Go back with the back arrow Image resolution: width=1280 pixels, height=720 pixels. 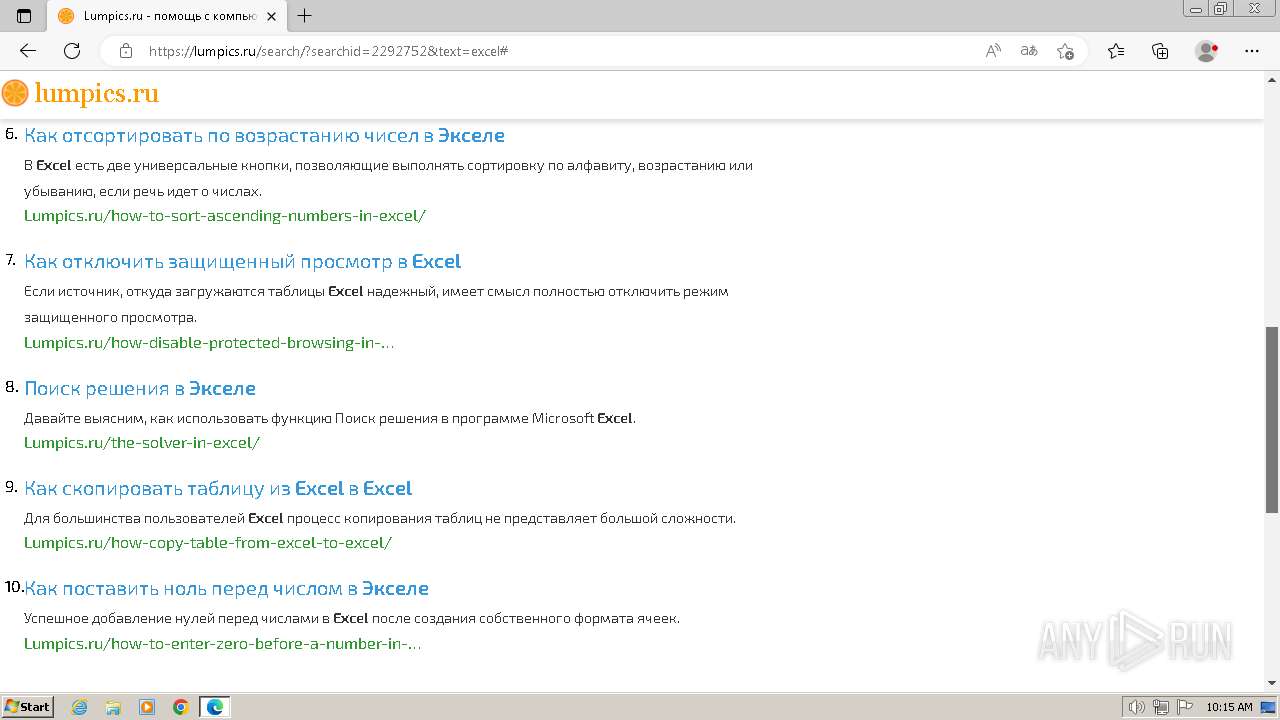[28, 51]
